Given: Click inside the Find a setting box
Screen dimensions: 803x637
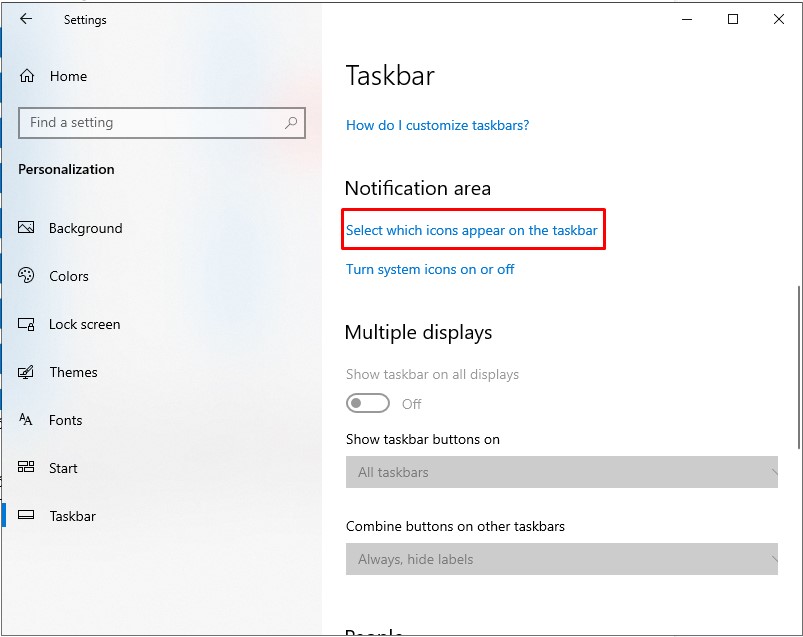Looking at the screenshot, I should [x=161, y=122].
